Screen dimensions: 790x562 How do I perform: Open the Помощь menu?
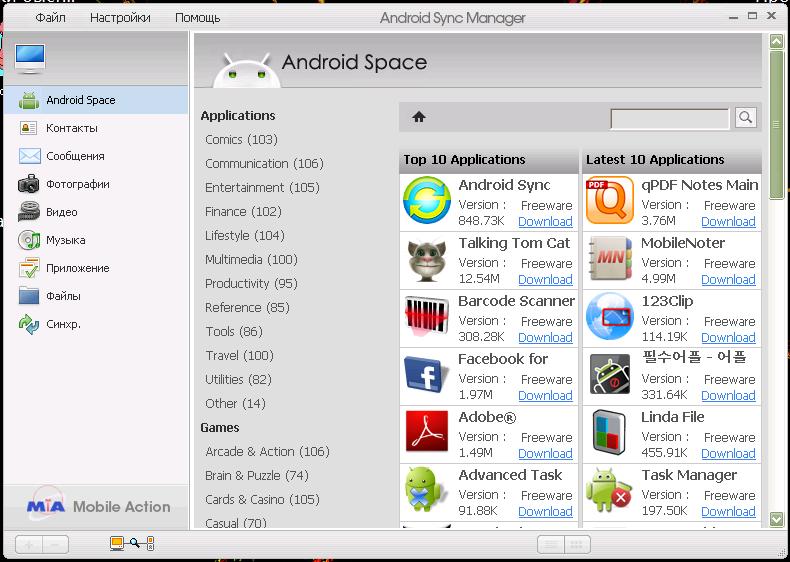click(198, 18)
